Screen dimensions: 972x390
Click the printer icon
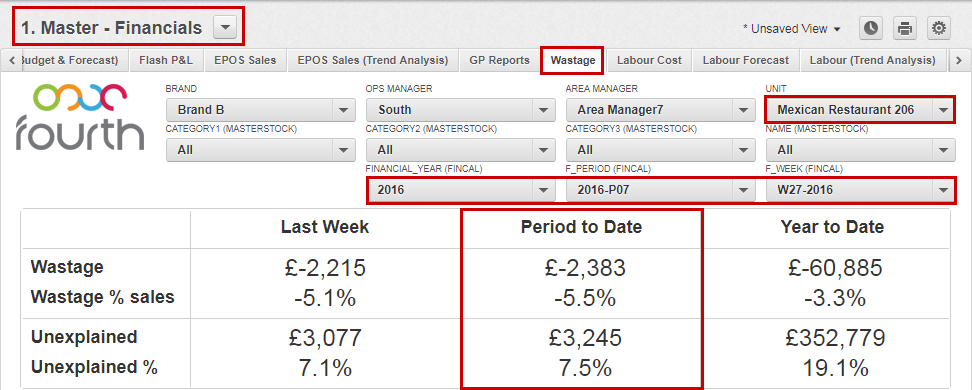coord(905,29)
